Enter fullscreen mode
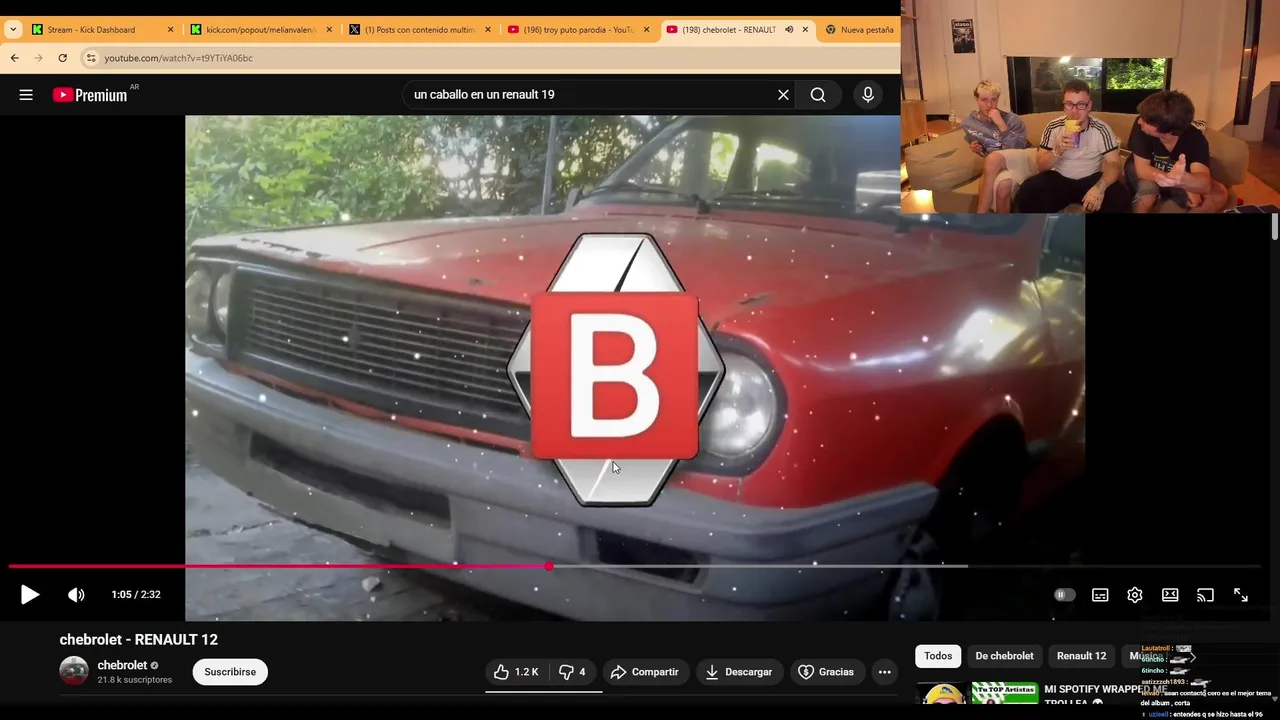The height and width of the screenshot is (720, 1280). (1240, 595)
